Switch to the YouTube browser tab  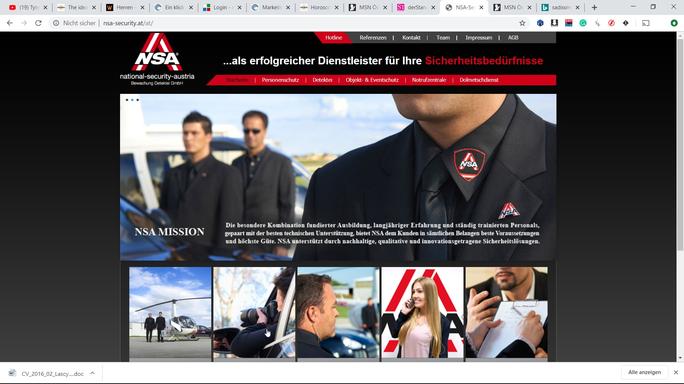pos(28,7)
